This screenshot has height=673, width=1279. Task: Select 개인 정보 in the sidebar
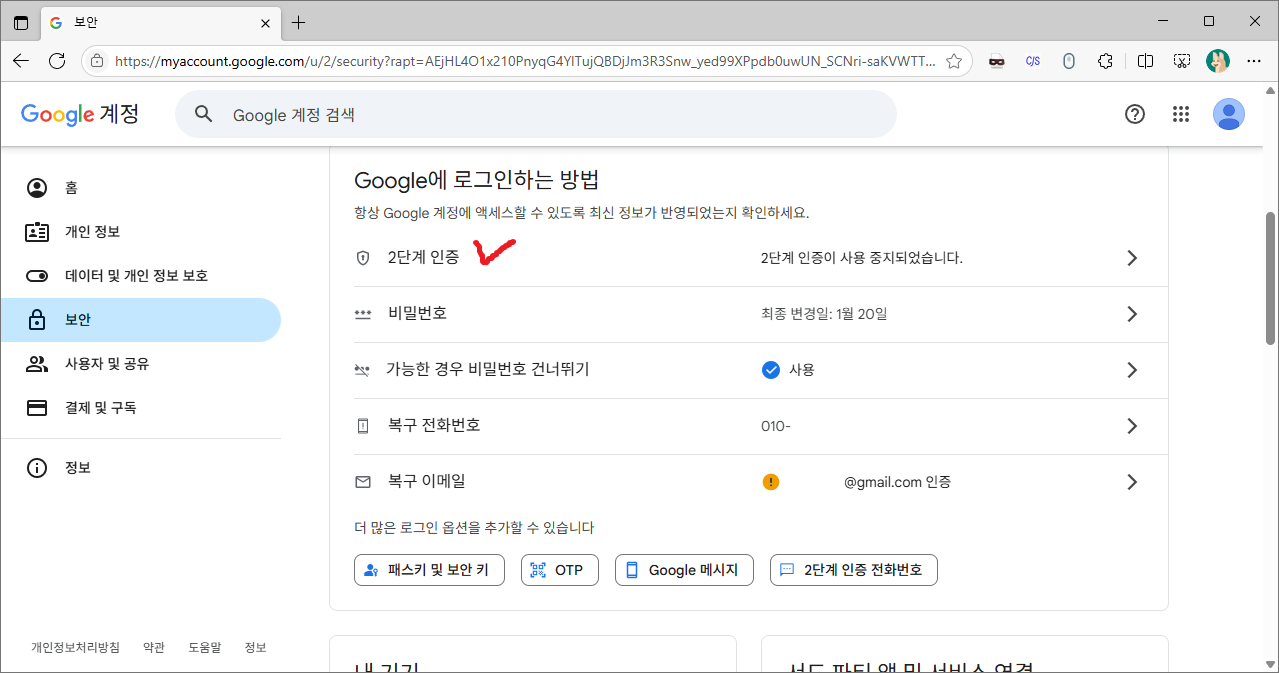[x=140, y=232]
